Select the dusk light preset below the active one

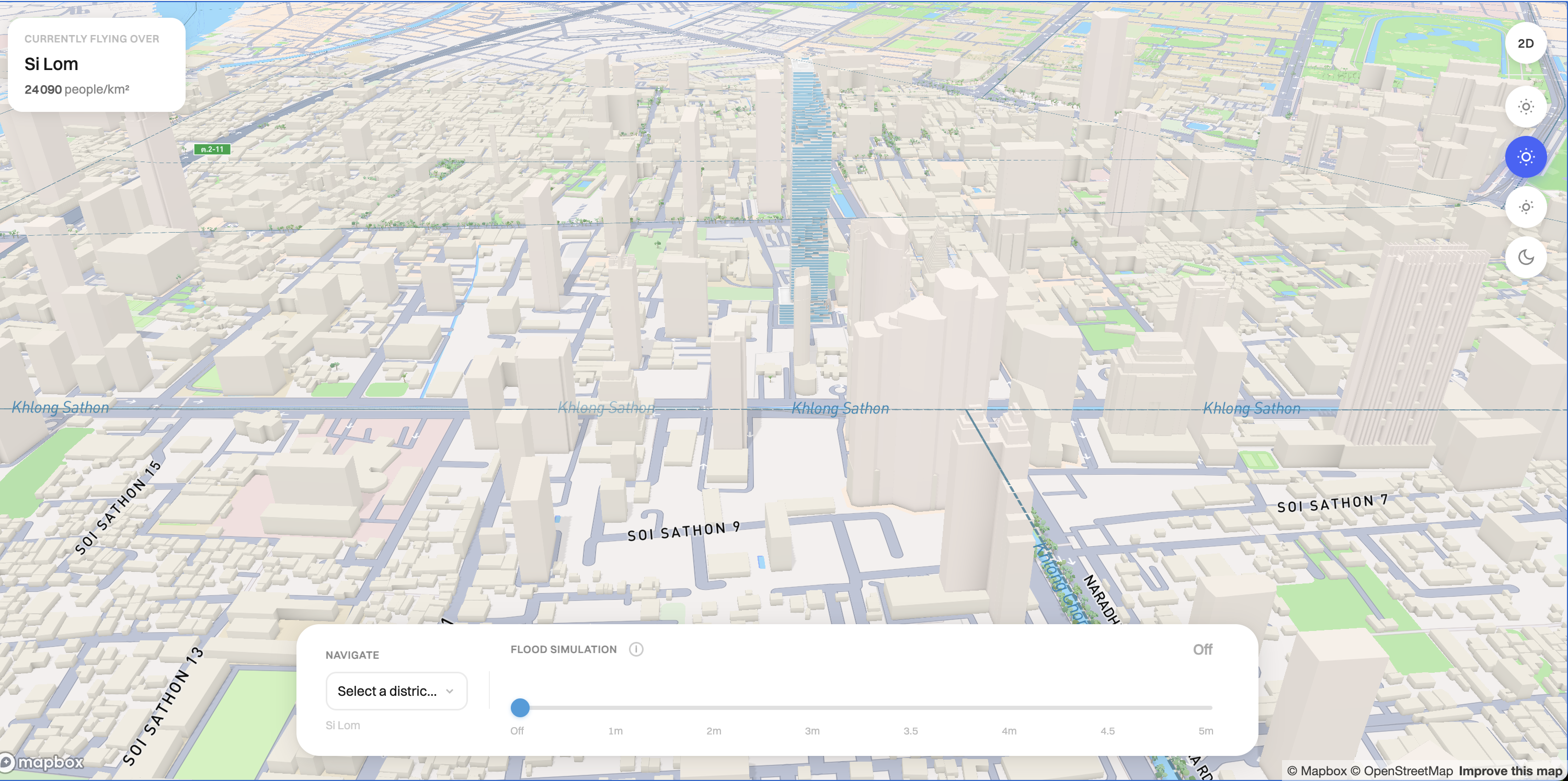(x=1526, y=207)
